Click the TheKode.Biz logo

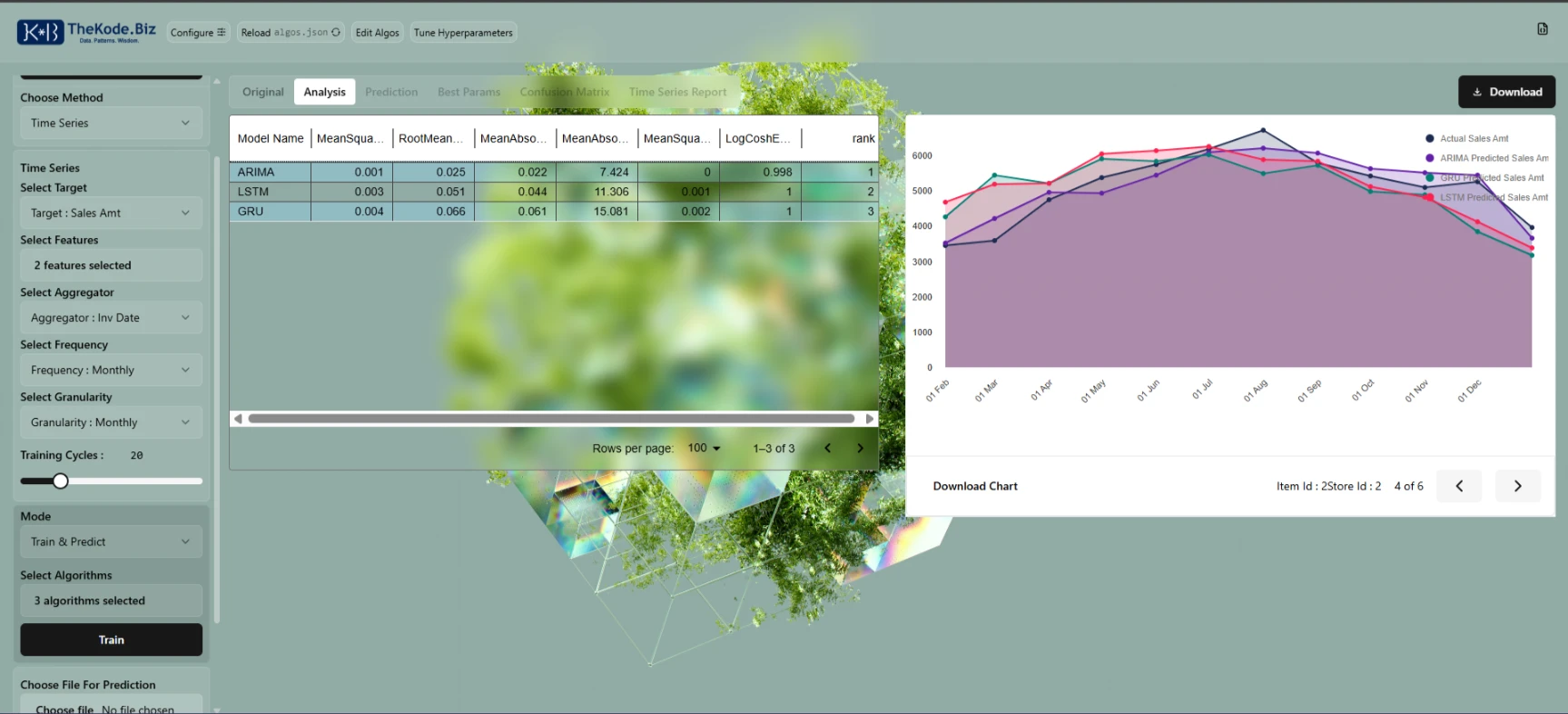[x=86, y=33]
